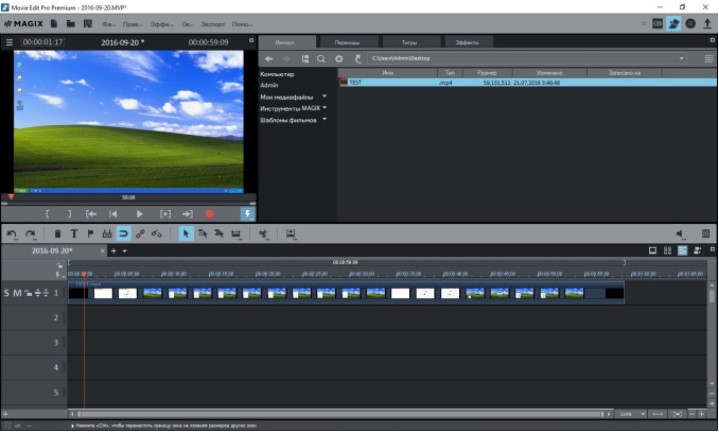719x432 pixels.
Task: Open media pool options gear icon
Action: coord(339,59)
